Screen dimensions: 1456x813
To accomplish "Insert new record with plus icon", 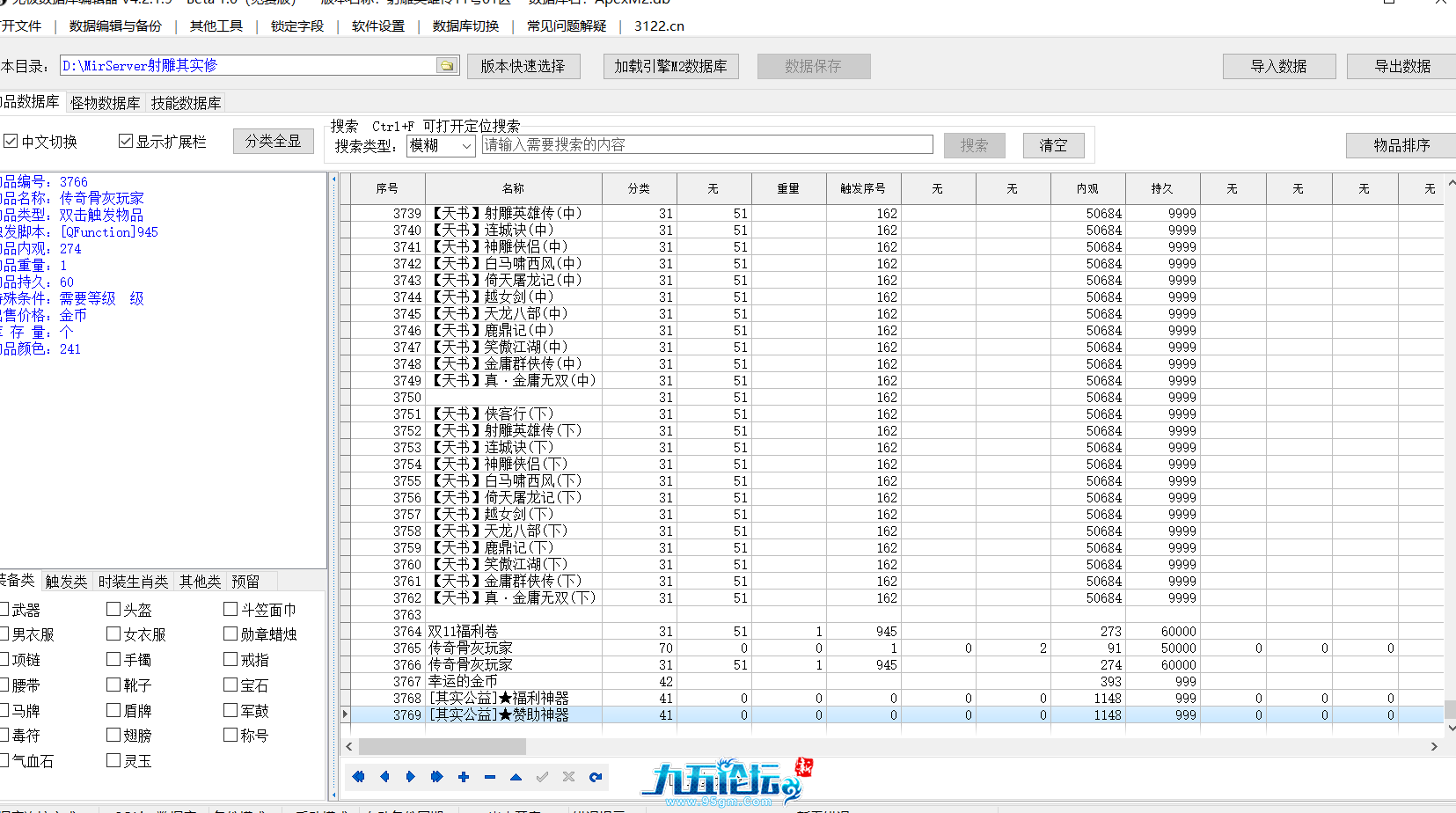I will (464, 777).
